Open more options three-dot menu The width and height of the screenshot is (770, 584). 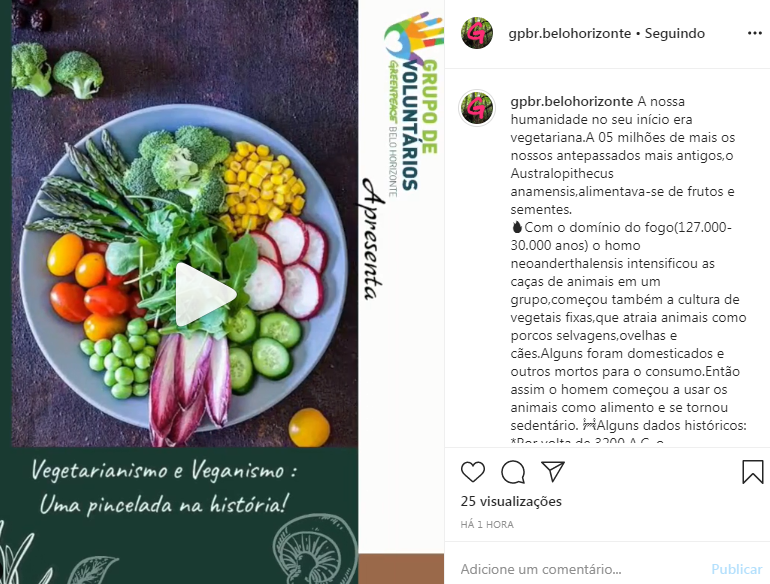point(755,33)
